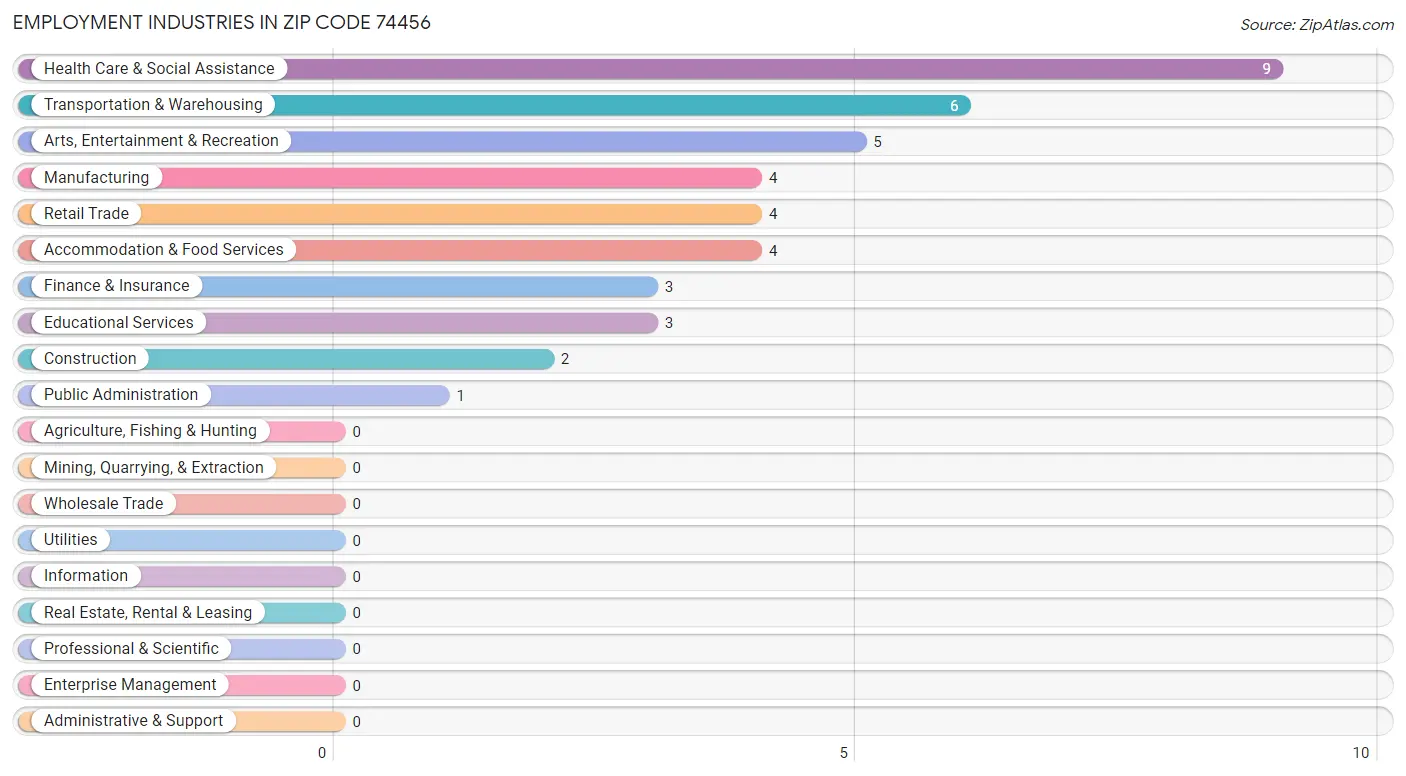Click the value 3 beside Finance & Insurance bar
1406x776 pixels.
click(669, 287)
